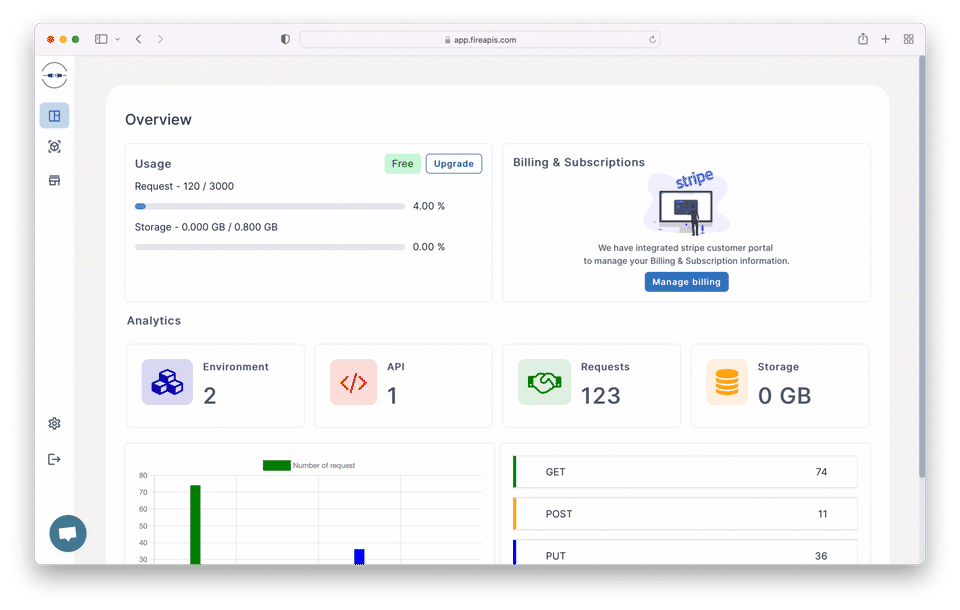Select the PUT requests row
Viewport: 960px width, 610px height.
(686, 552)
